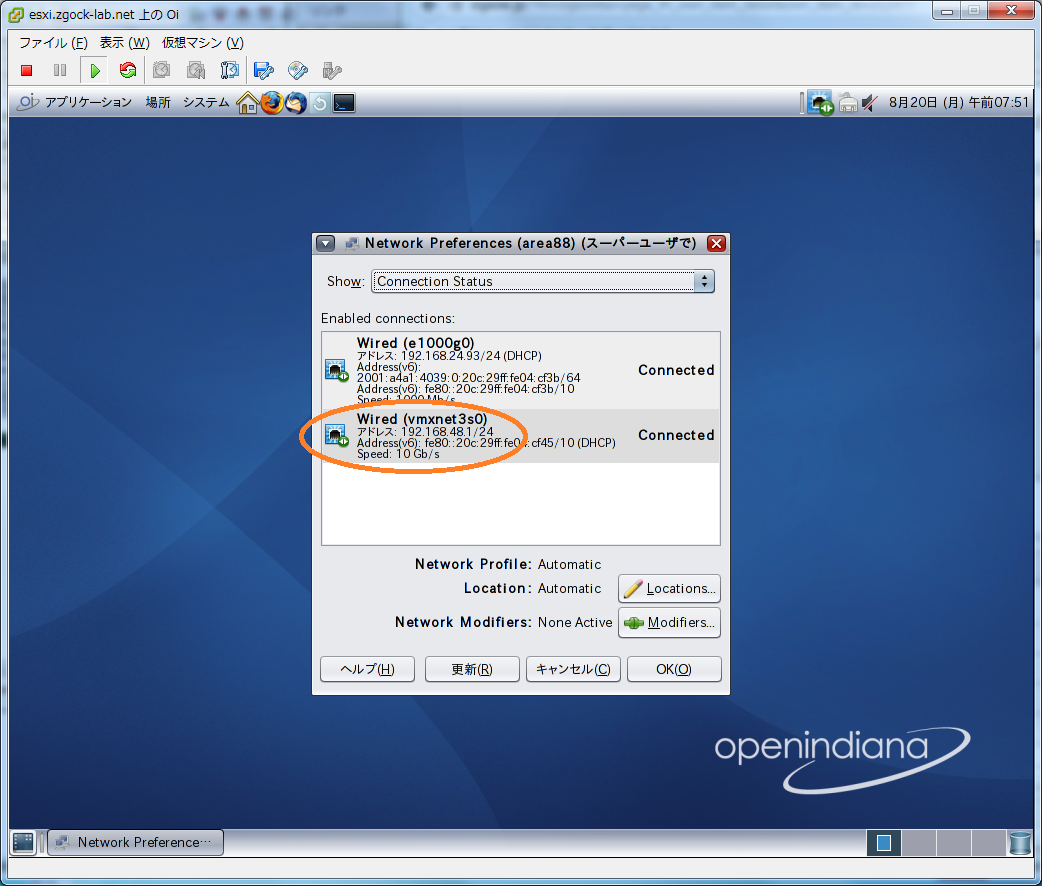The width and height of the screenshot is (1042, 886).
Task: Click the muted volume tray icon
Action: [871, 103]
